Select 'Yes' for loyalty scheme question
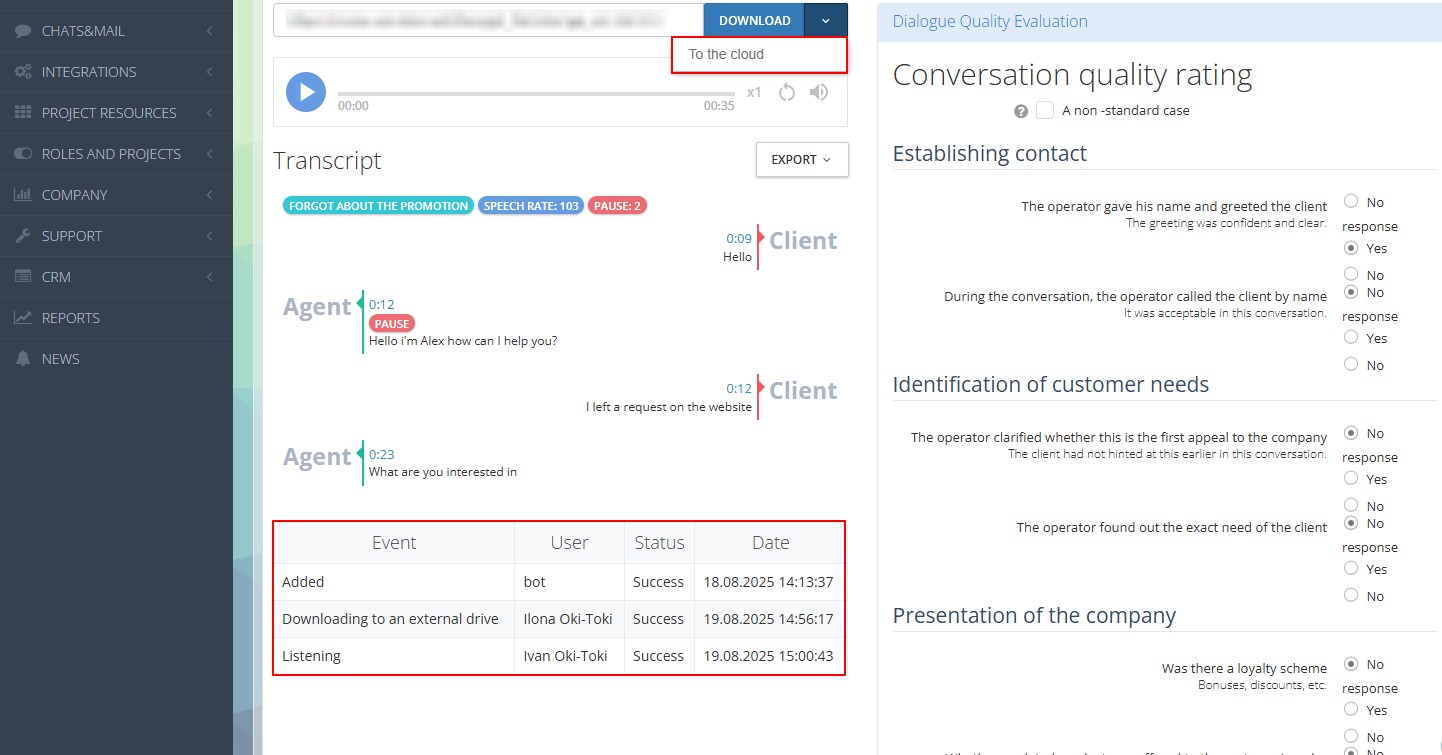 tap(1352, 709)
